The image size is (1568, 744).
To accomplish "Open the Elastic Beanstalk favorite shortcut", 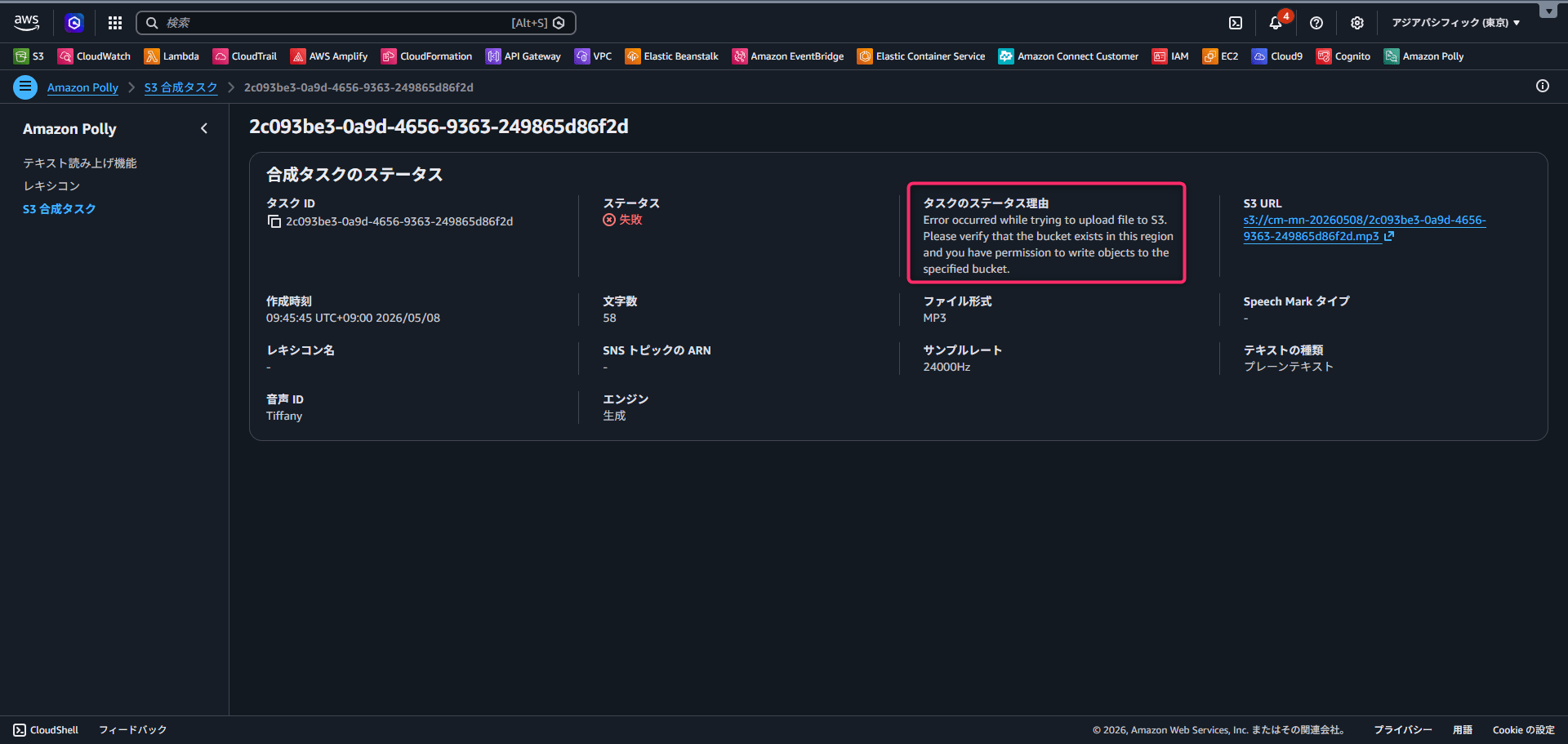I will click(672, 56).
